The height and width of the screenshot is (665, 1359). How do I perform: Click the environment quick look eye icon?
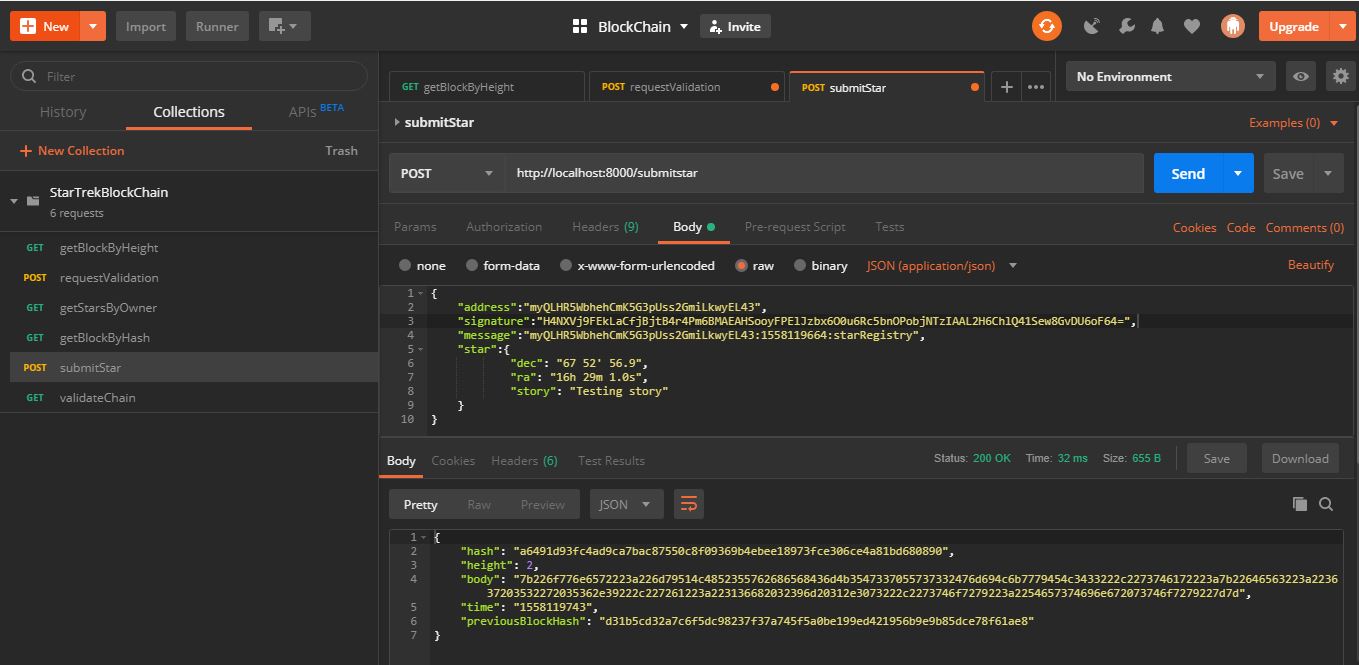tap(1300, 77)
